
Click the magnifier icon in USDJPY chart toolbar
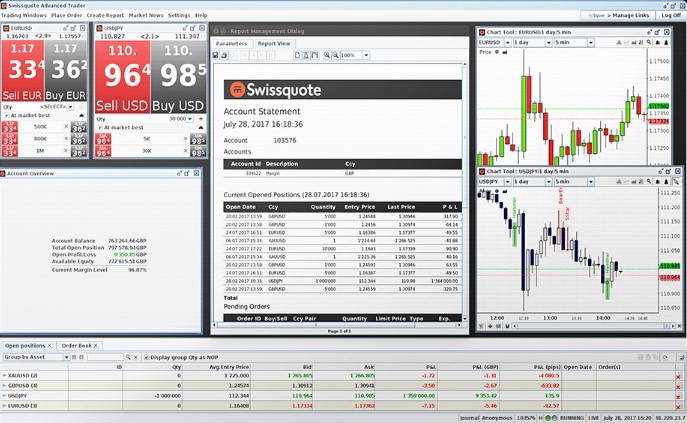coord(648,181)
